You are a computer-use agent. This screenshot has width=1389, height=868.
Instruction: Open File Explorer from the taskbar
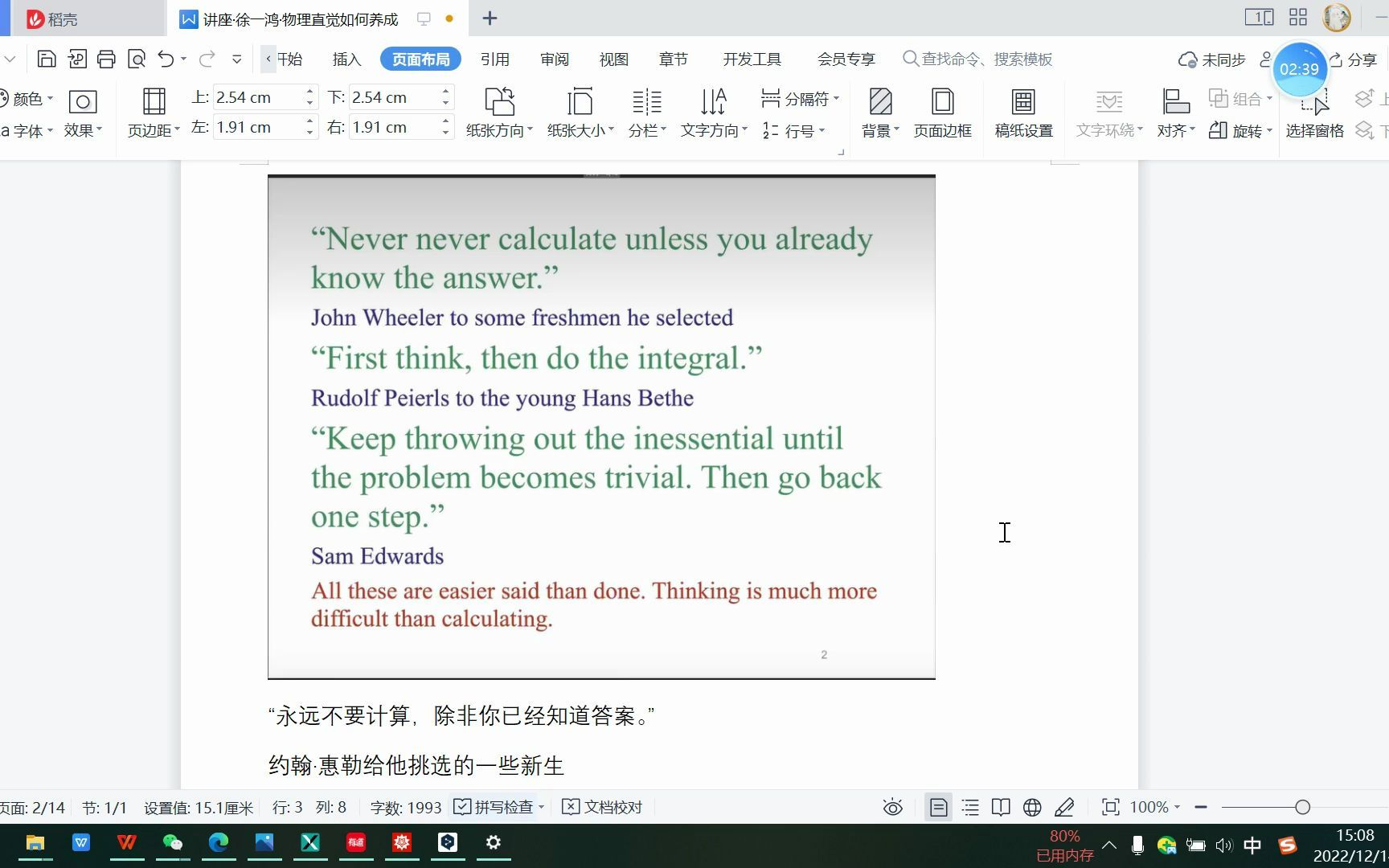click(35, 842)
